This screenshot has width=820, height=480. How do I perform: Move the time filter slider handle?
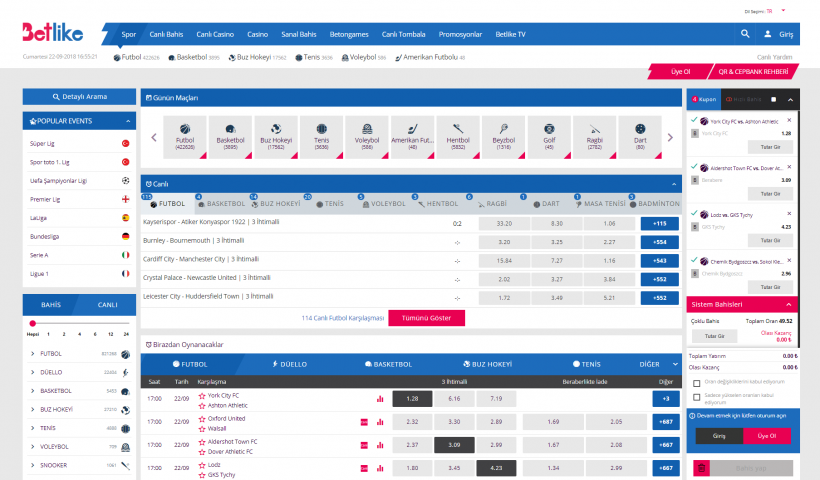click(32, 324)
